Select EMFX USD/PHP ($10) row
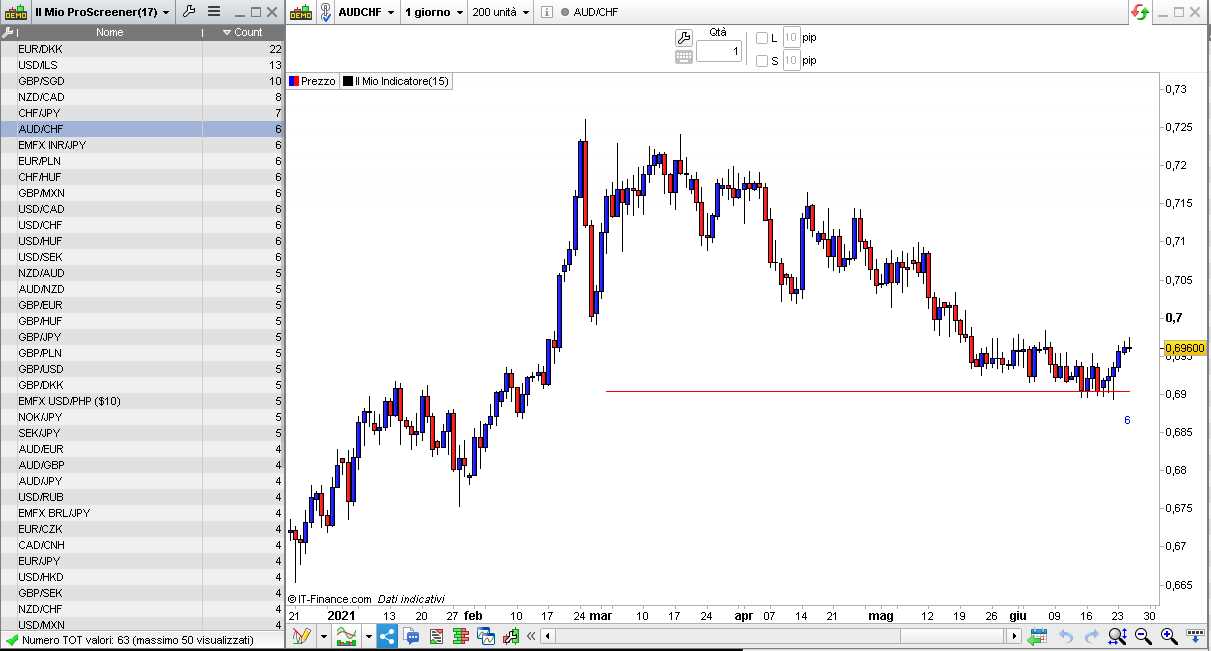 coord(142,401)
